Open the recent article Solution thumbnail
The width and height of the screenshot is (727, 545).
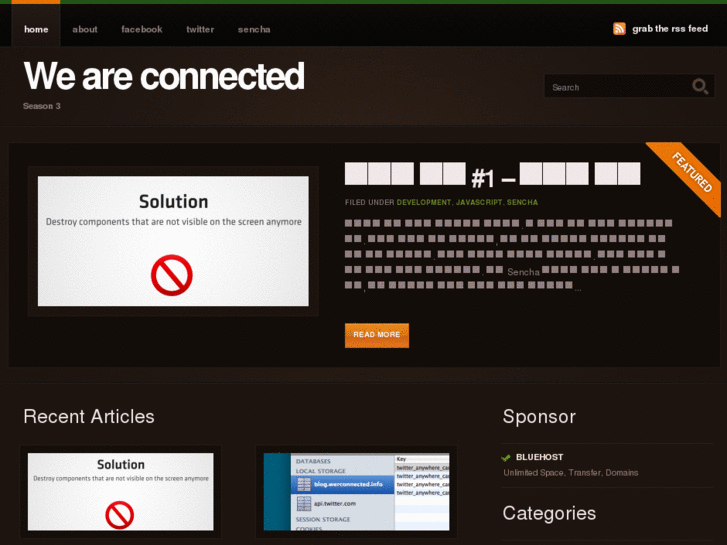121,491
